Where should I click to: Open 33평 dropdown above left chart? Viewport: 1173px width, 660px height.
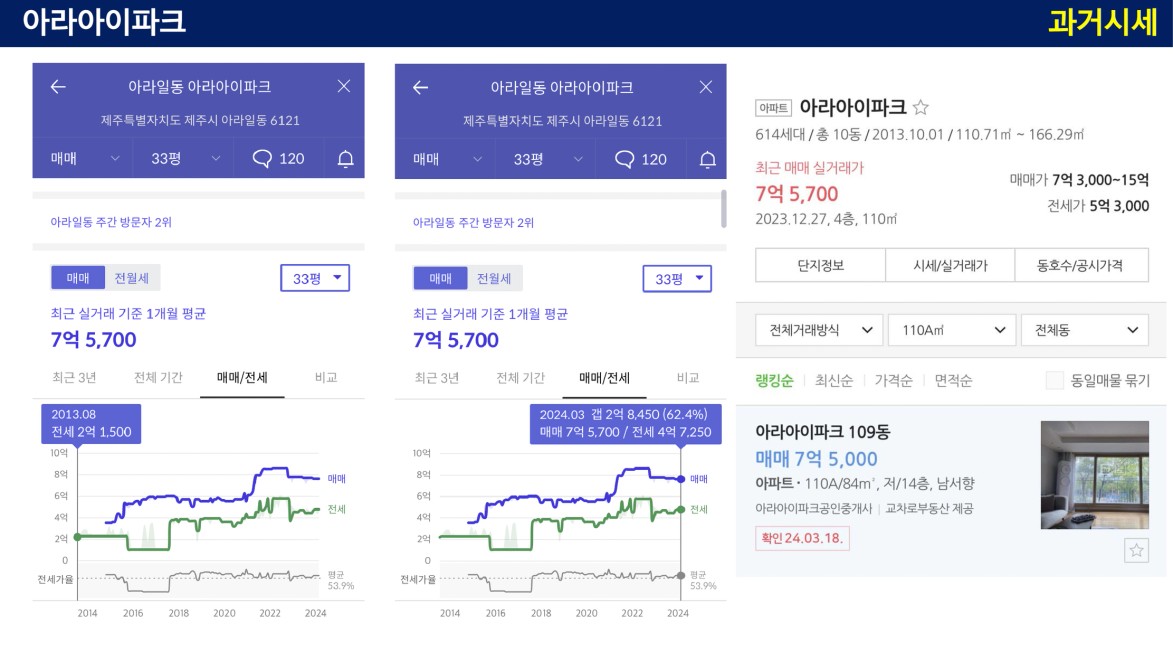click(315, 278)
